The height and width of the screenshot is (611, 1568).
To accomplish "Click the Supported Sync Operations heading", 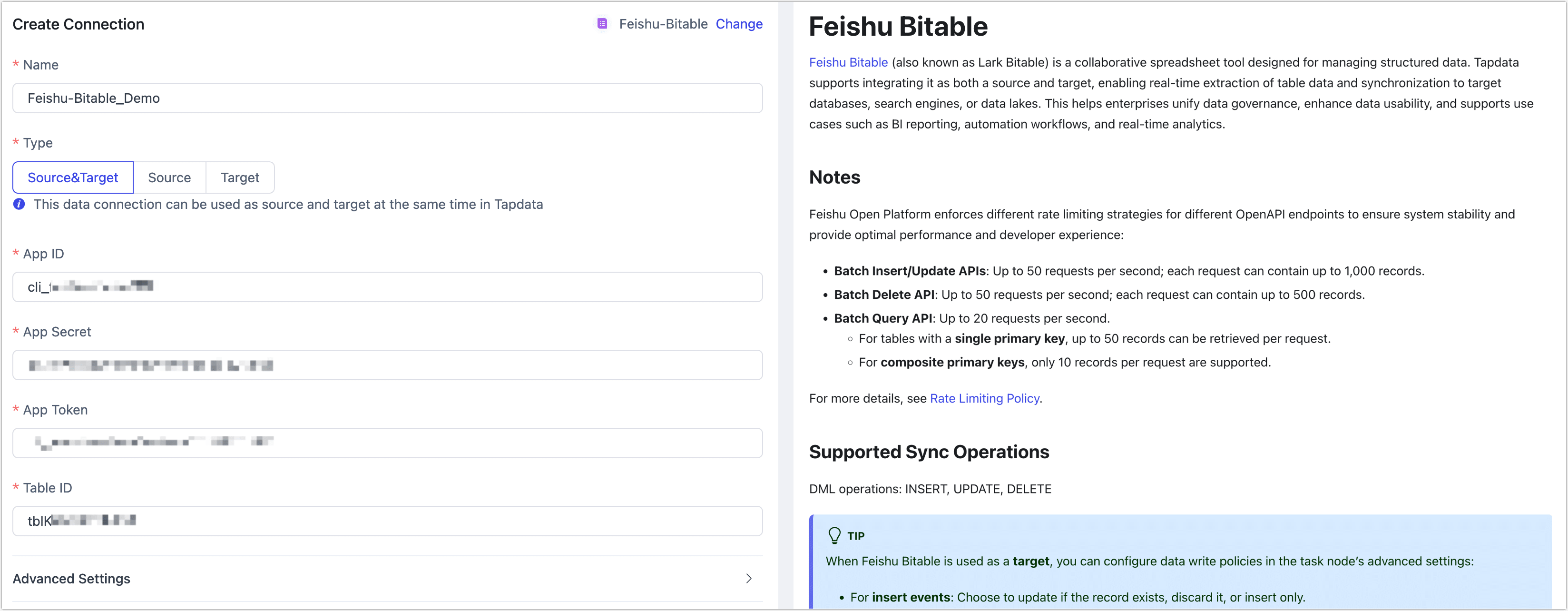I will click(x=929, y=452).
